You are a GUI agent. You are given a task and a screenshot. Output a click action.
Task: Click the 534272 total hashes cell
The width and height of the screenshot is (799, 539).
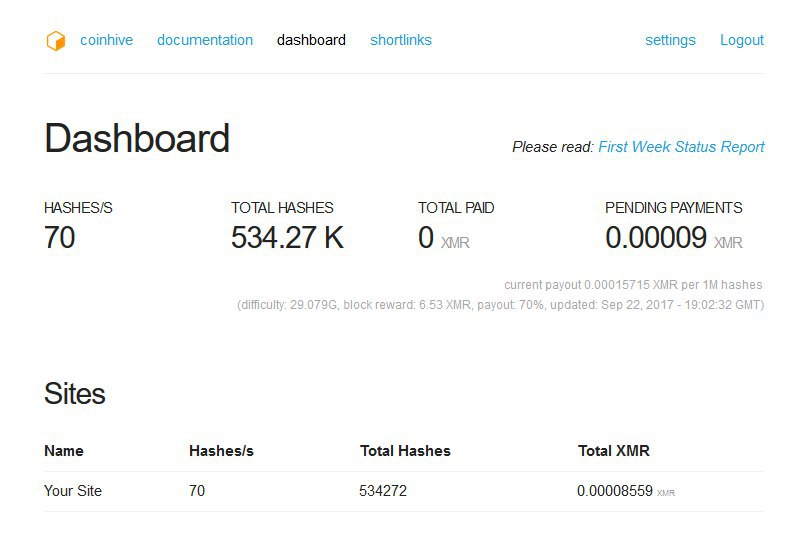pos(383,491)
